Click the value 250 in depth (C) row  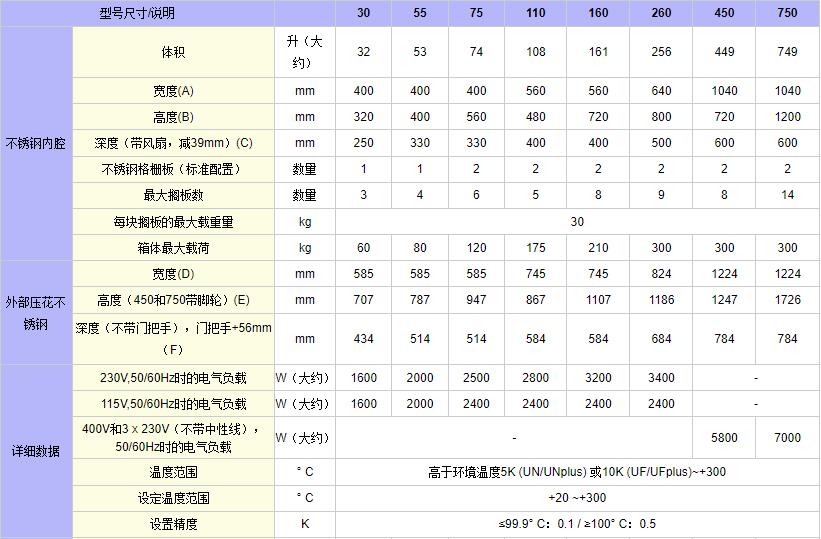click(x=363, y=143)
